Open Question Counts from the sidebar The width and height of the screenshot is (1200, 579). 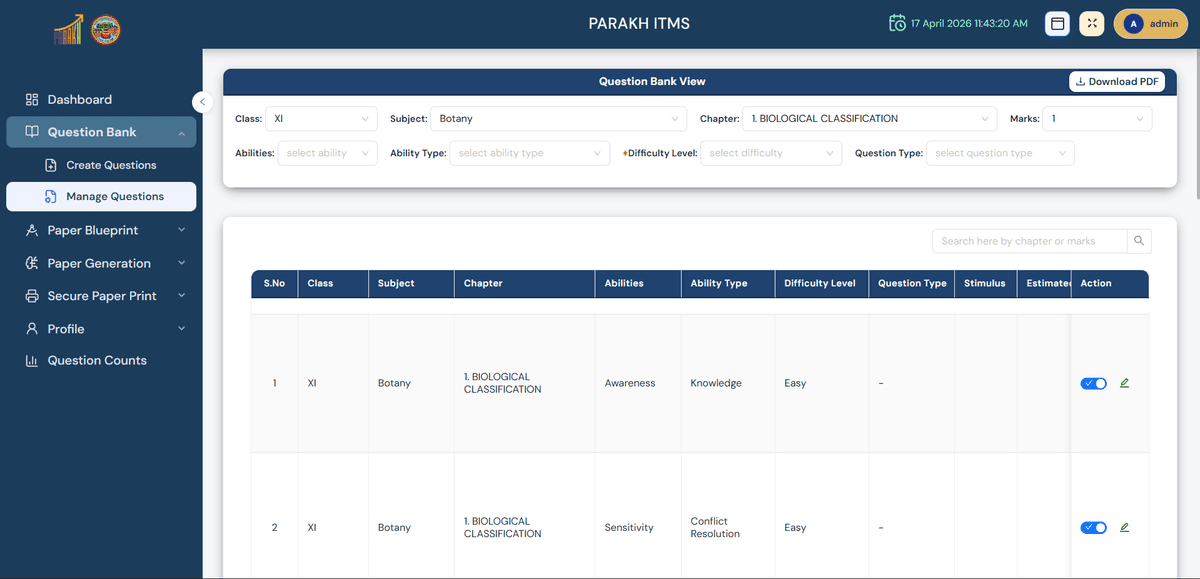[x=97, y=360]
